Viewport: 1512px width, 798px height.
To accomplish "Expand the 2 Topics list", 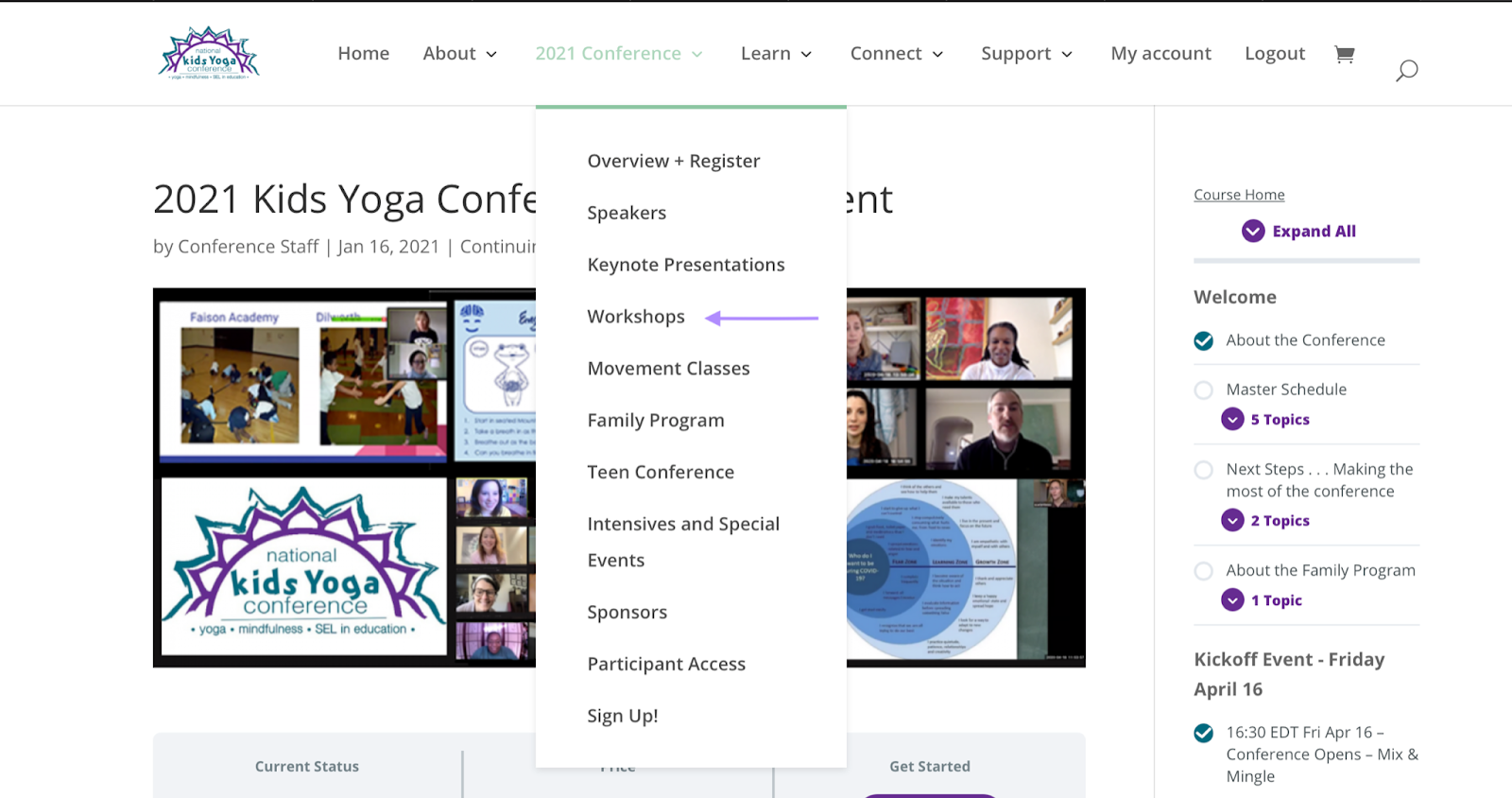I will tap(1265, 520).
